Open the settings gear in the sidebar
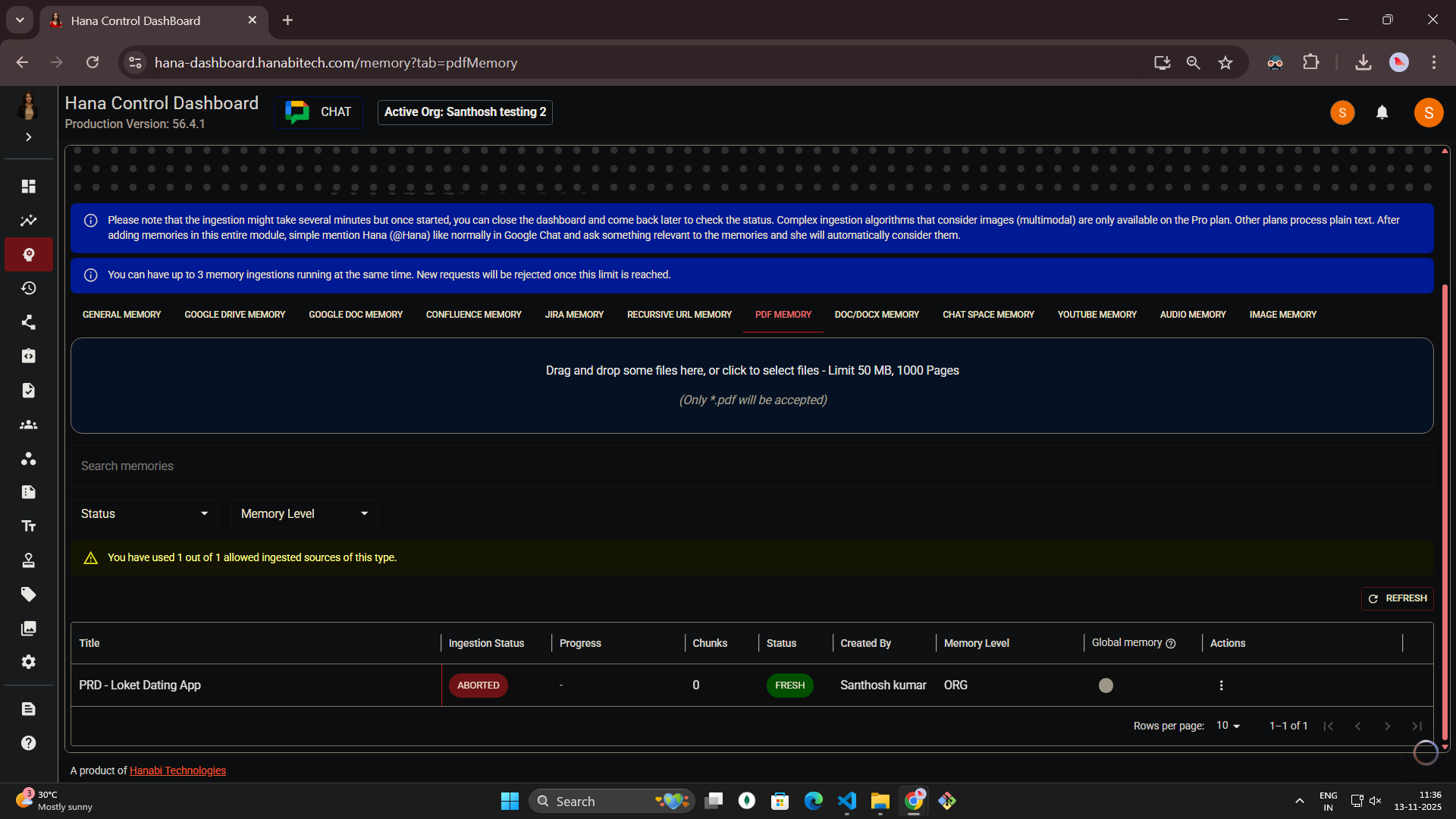The height and width of the screenshot is (819, 1456). point(28,662)
